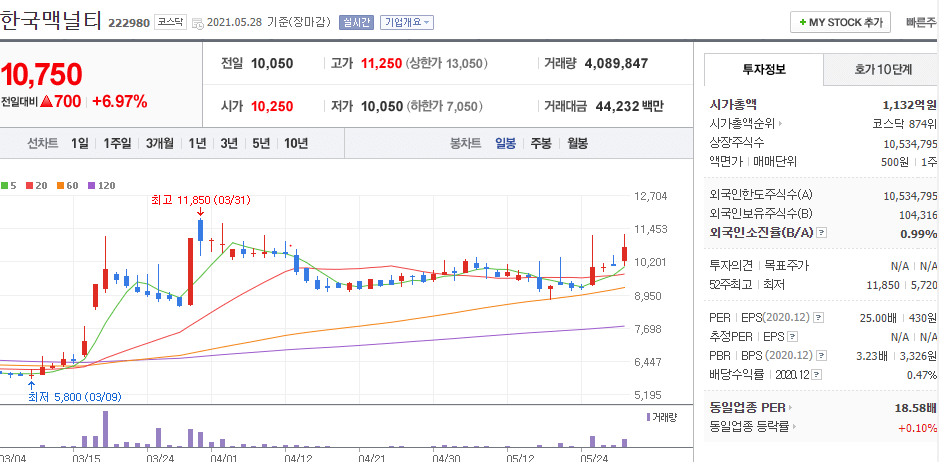This screenshot has width=939, height=462.
Task: Click green 5-day moving average legend
Action: pos(8,186)
